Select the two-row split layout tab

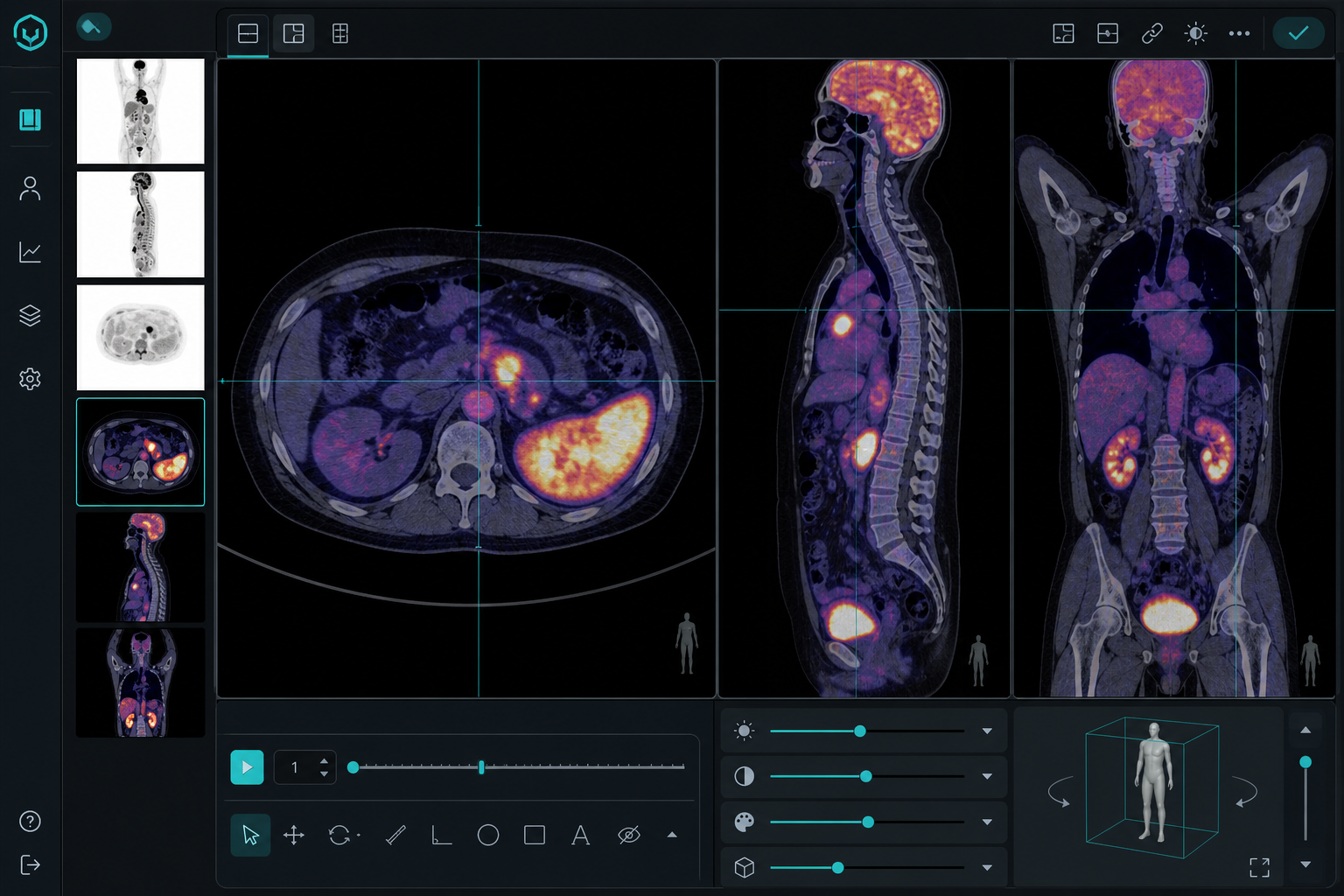pyautogui.click(x=248, y=34)
